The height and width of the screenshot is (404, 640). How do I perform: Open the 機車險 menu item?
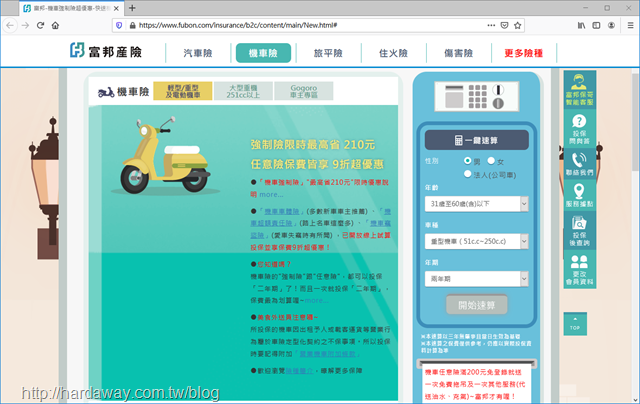point(263,53)
